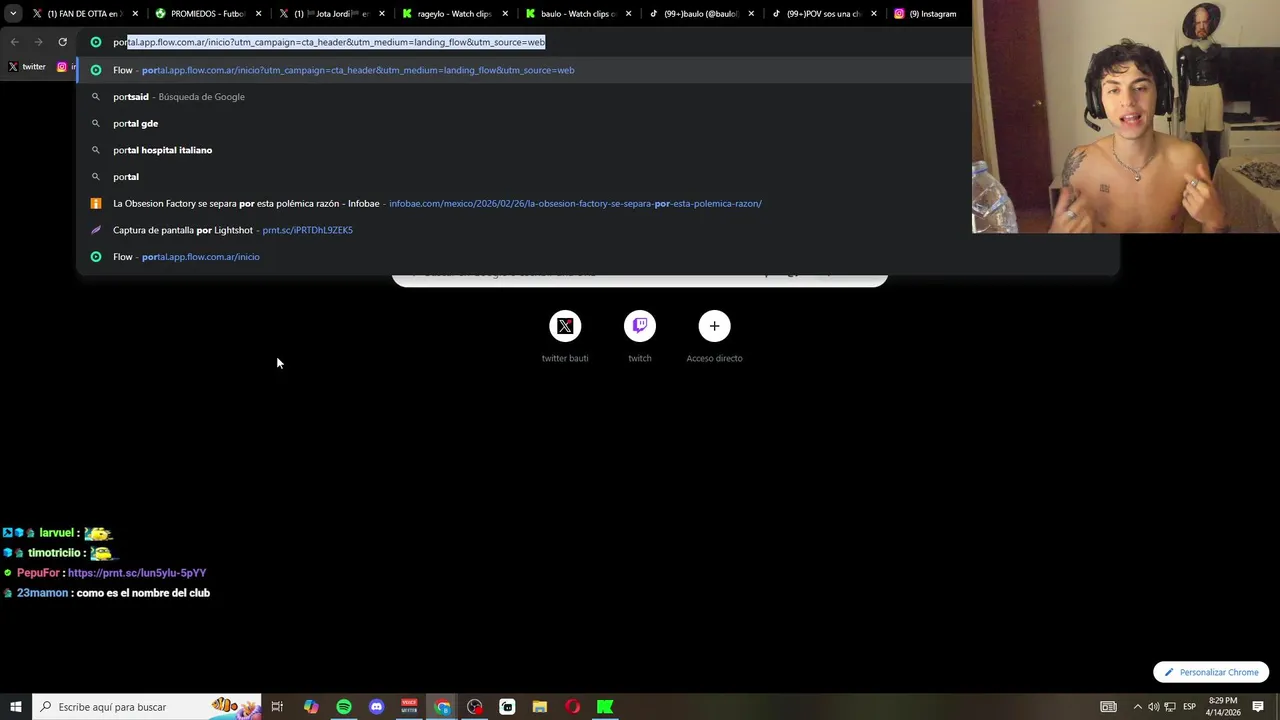Show hidden system tray icons

tap(1137, 707)
